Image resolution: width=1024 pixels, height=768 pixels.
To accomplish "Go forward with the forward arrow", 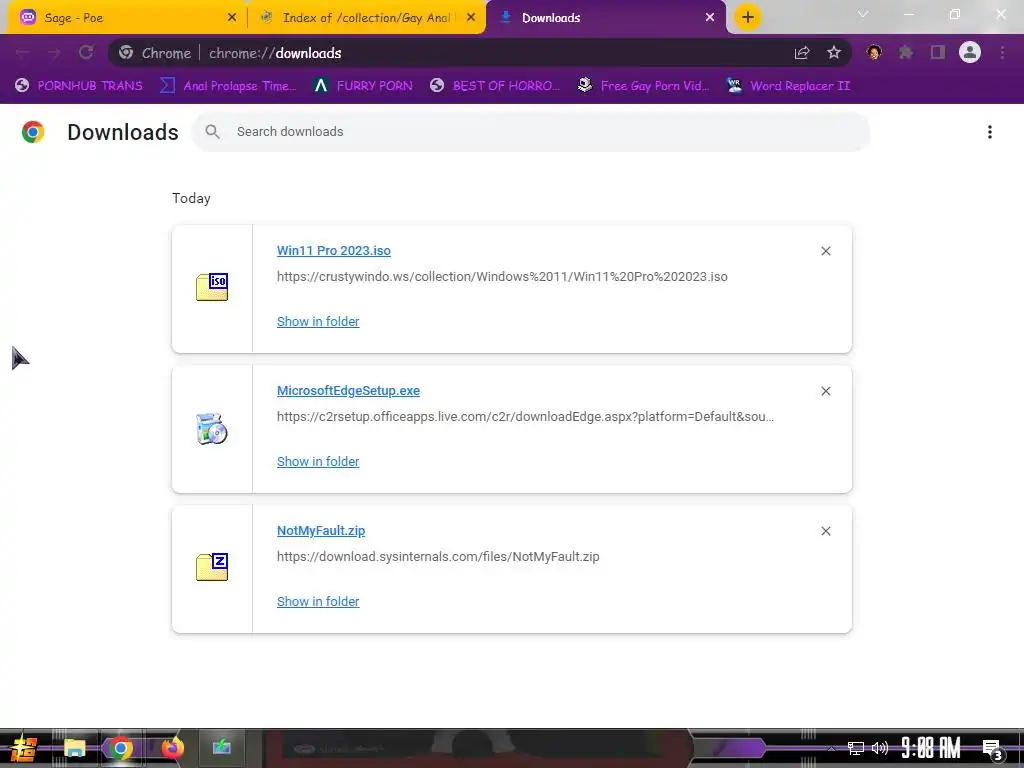I will 54,53.
